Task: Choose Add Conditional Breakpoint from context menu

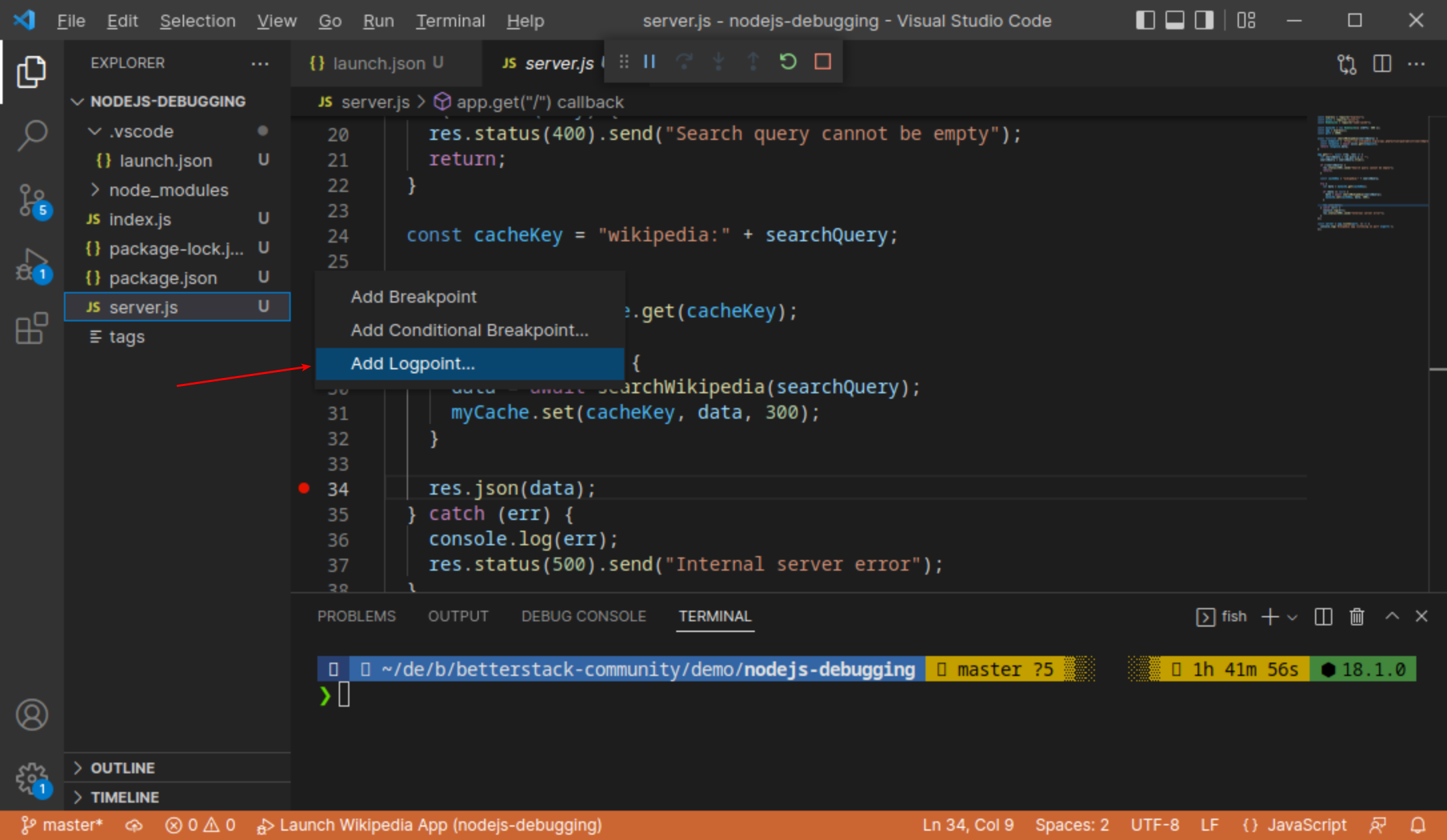Action: coord(469,330)
